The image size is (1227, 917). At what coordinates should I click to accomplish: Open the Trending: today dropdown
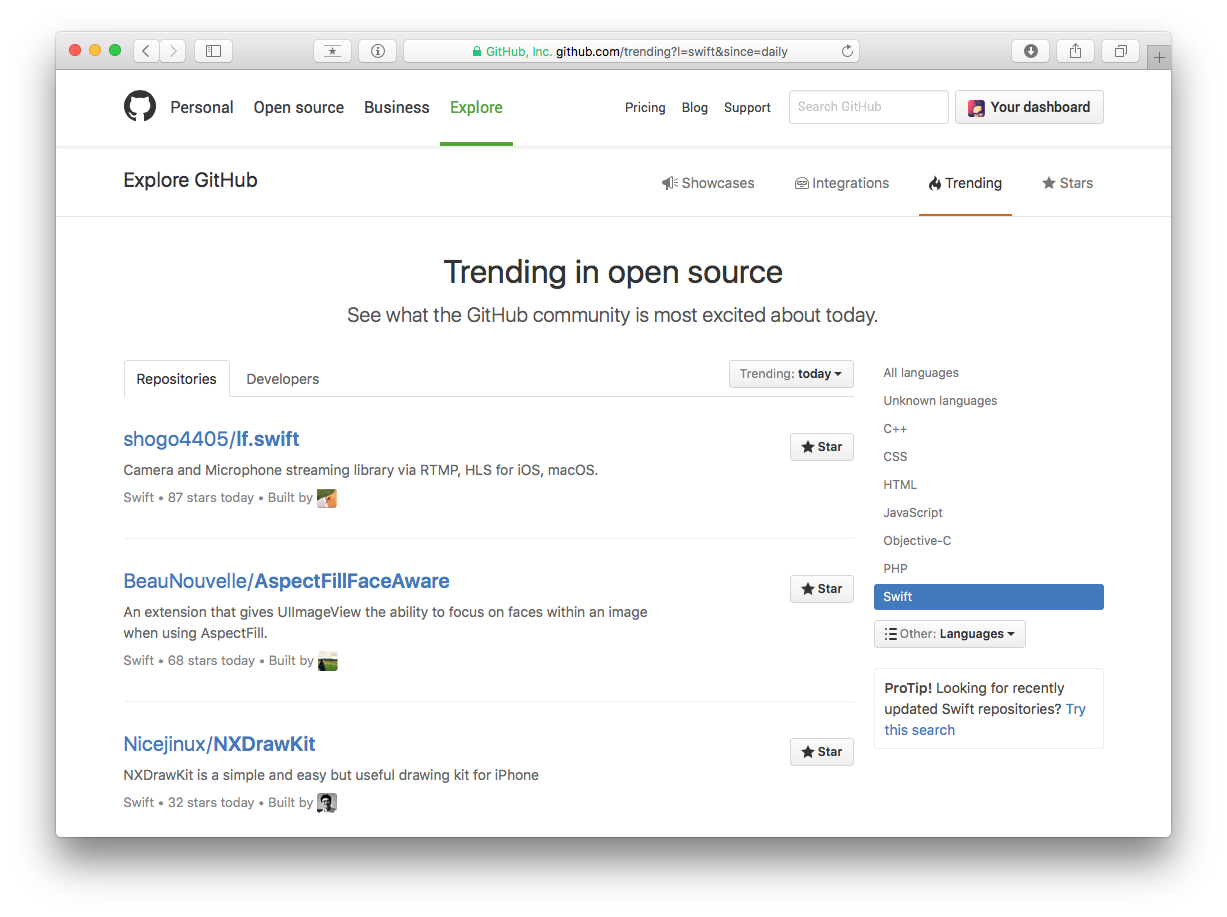coord(791,374)
